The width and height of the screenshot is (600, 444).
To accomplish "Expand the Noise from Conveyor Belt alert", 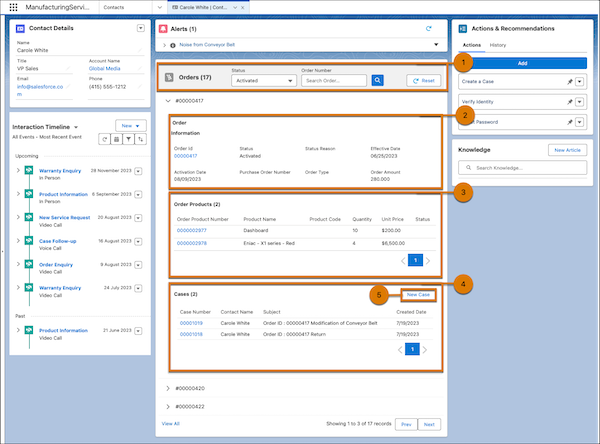I will [165, 45].
